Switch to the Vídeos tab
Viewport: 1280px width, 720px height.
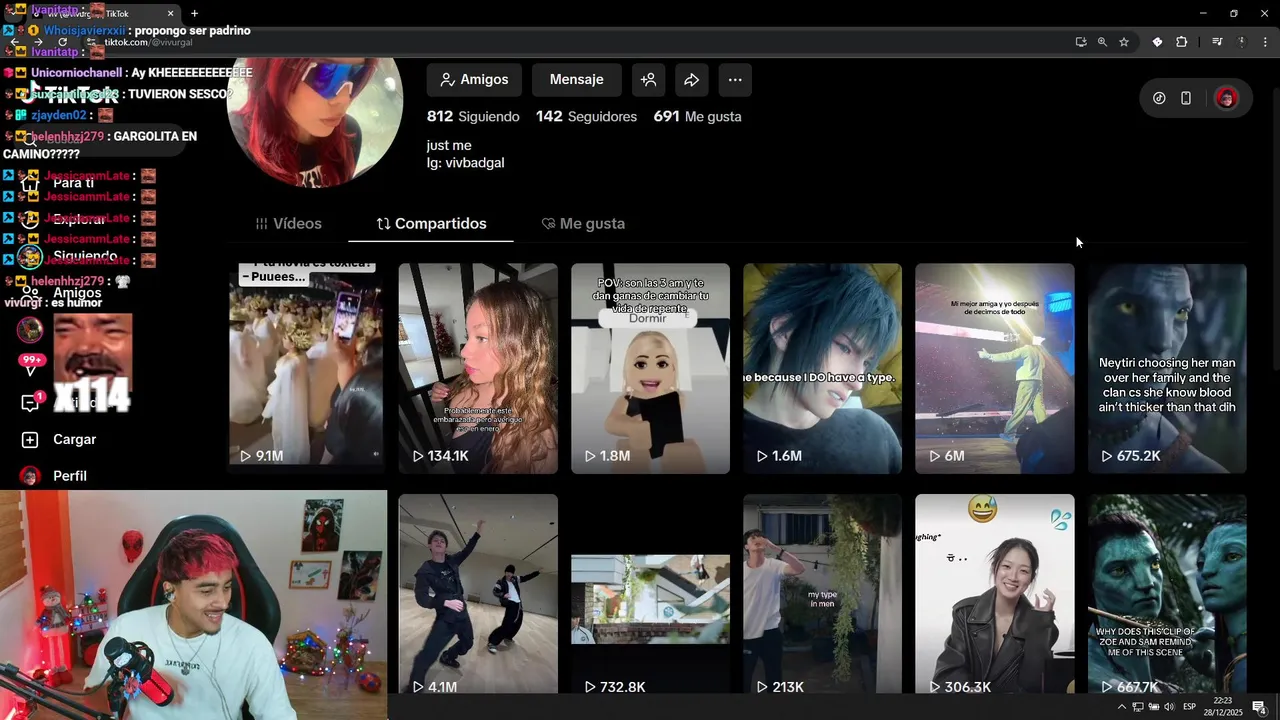click(x=288, y=224)
